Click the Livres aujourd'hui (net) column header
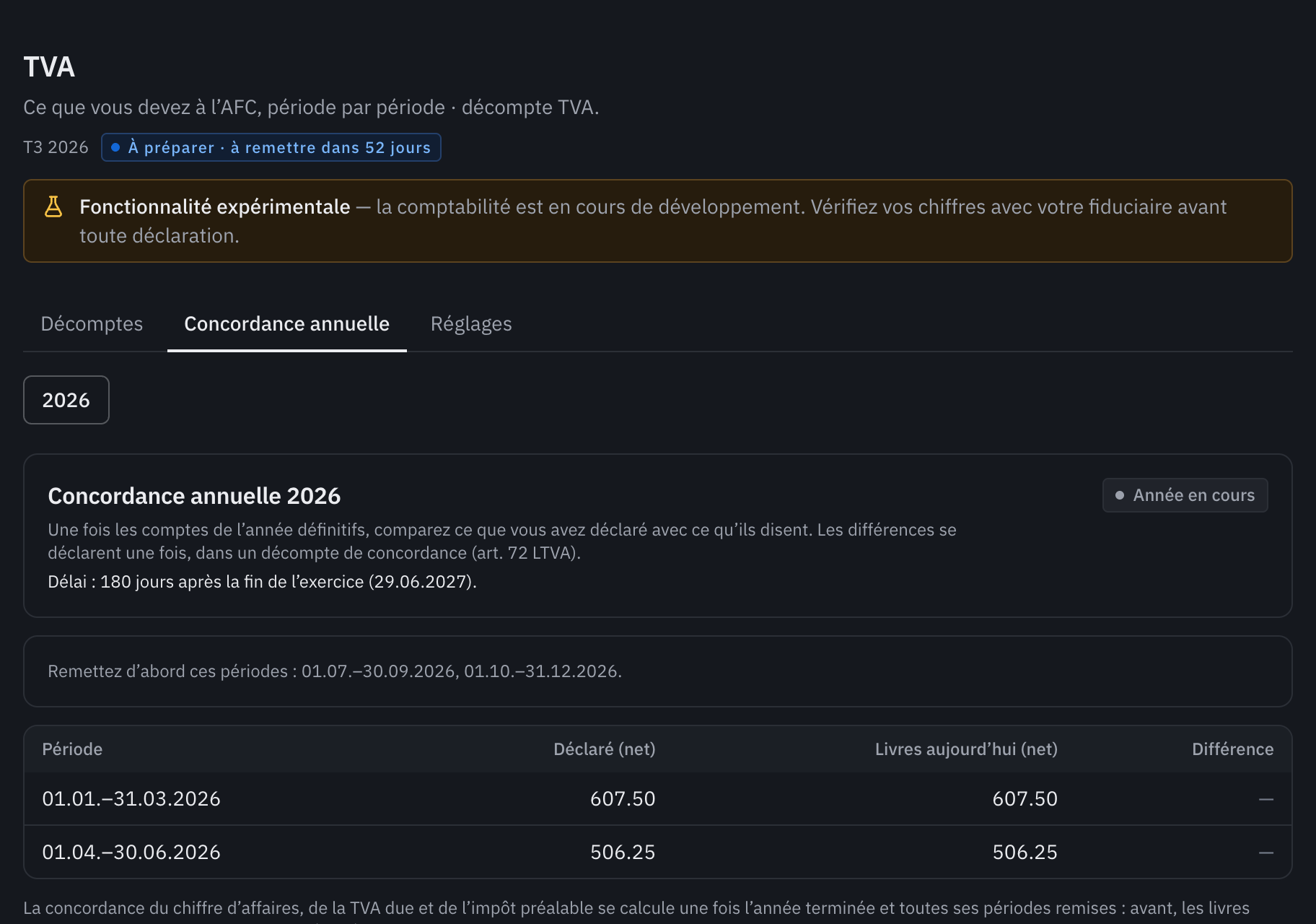The width and height of the screenshot is (1316, 924). point(966,749)
